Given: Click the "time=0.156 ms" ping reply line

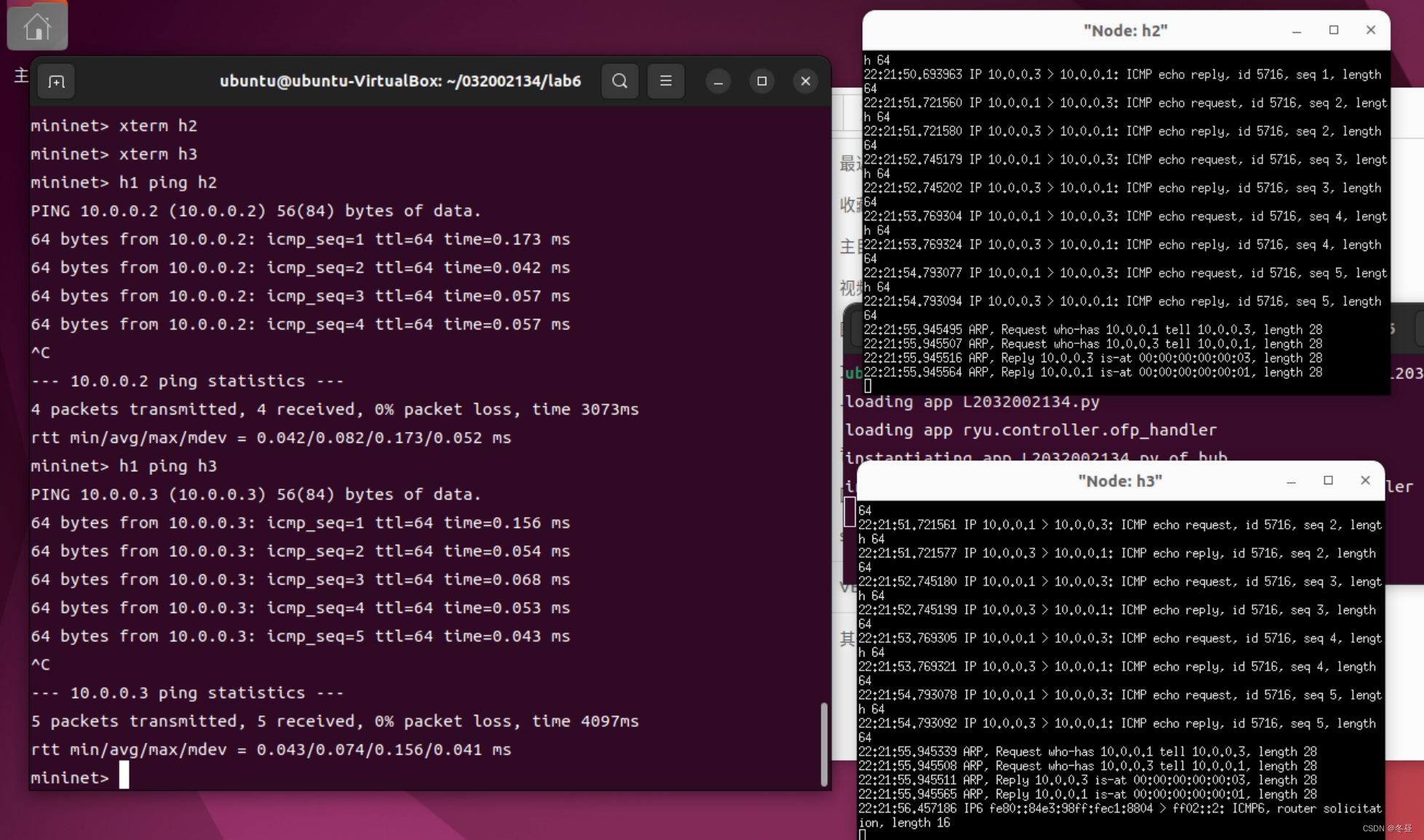Looking at the screenshot, I should coord(301,523).
